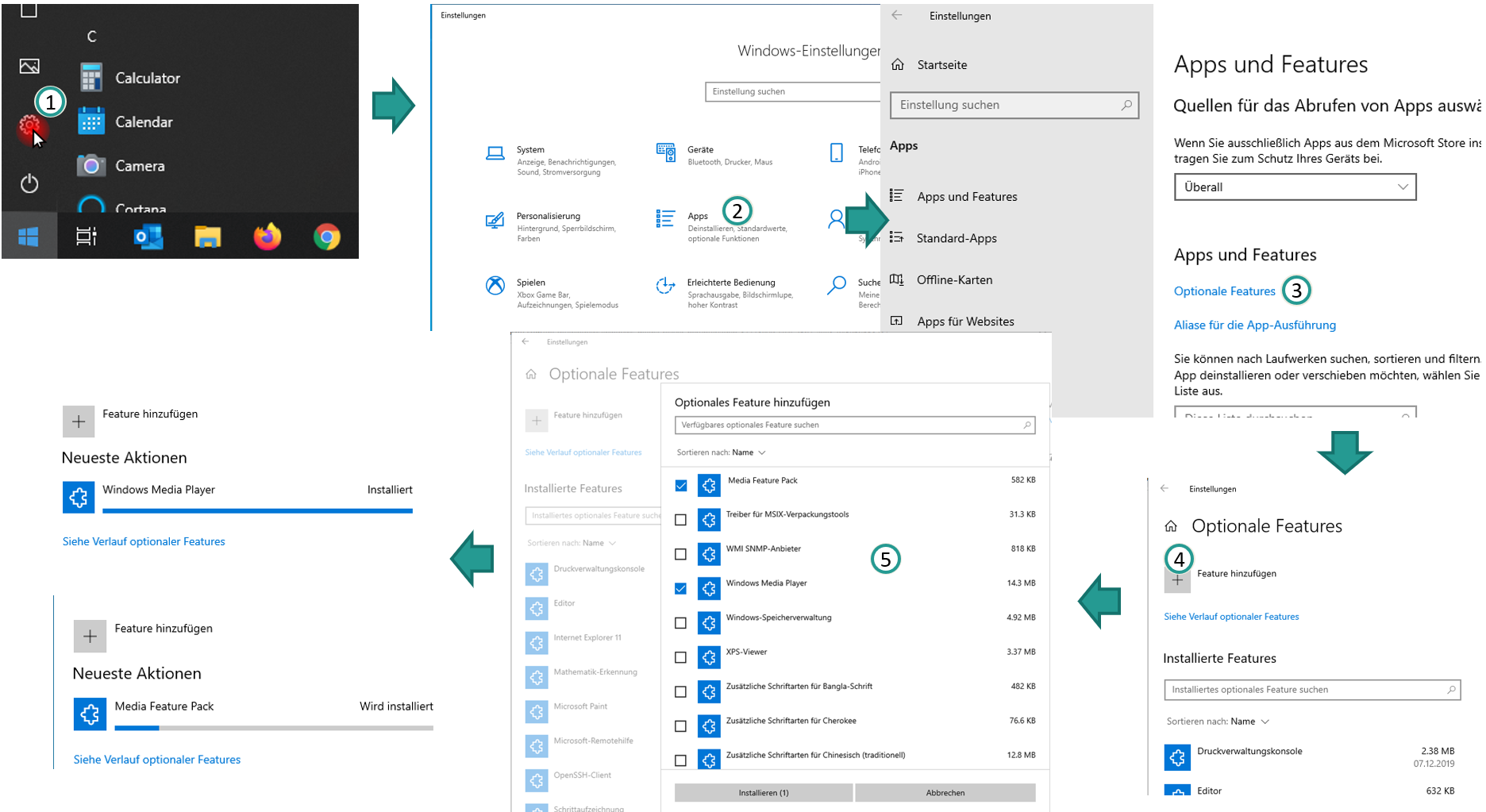Focus the Verfügbares optionales Feature suchen field
The height and width of the screenshot is (812, 1486).
coord(855,425)
